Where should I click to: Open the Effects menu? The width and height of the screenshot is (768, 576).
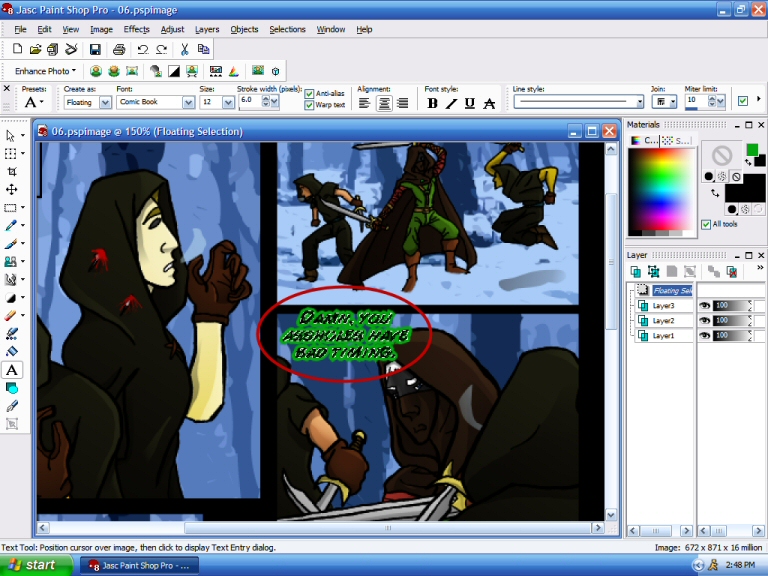point(136,29)
